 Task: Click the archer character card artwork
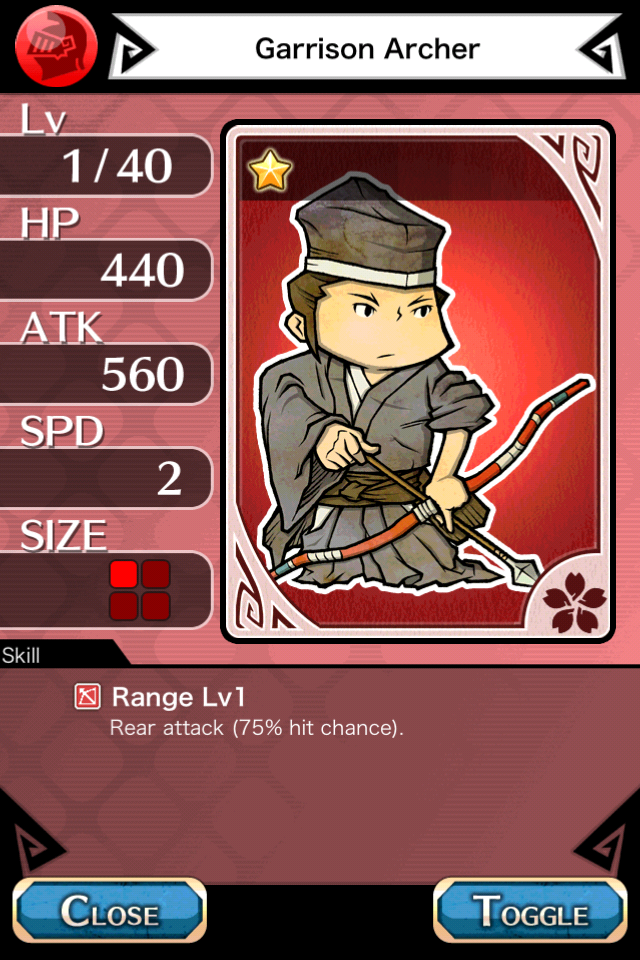click(x=418, y=381)
